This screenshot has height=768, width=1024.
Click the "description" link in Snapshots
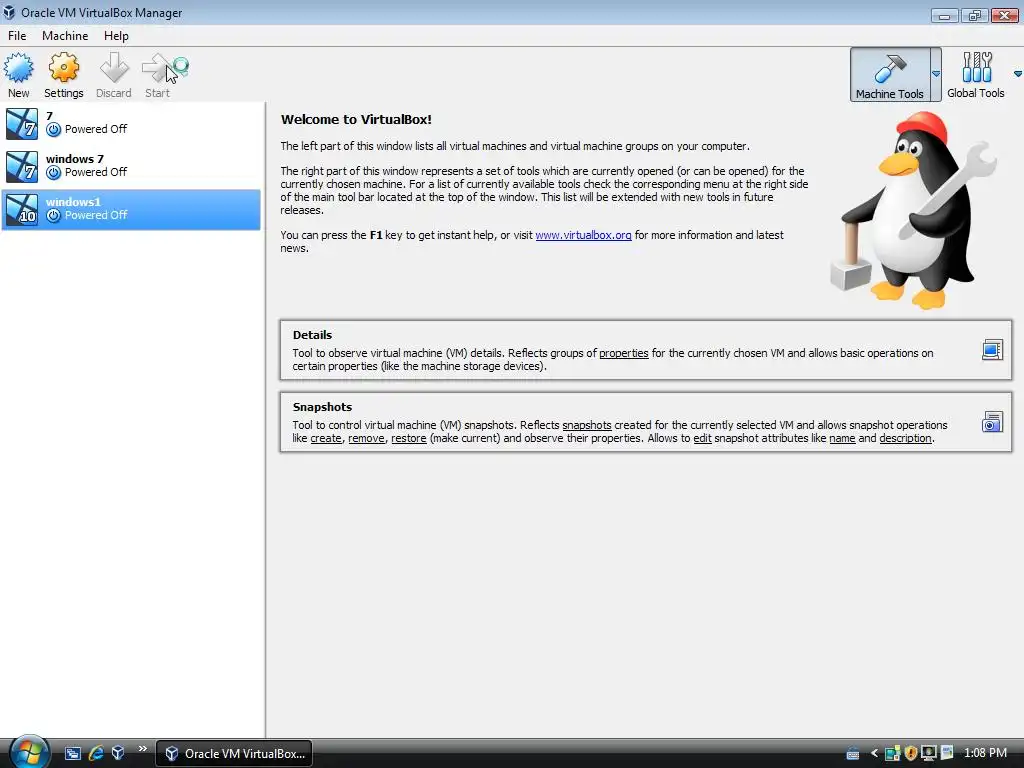(905, 438)
